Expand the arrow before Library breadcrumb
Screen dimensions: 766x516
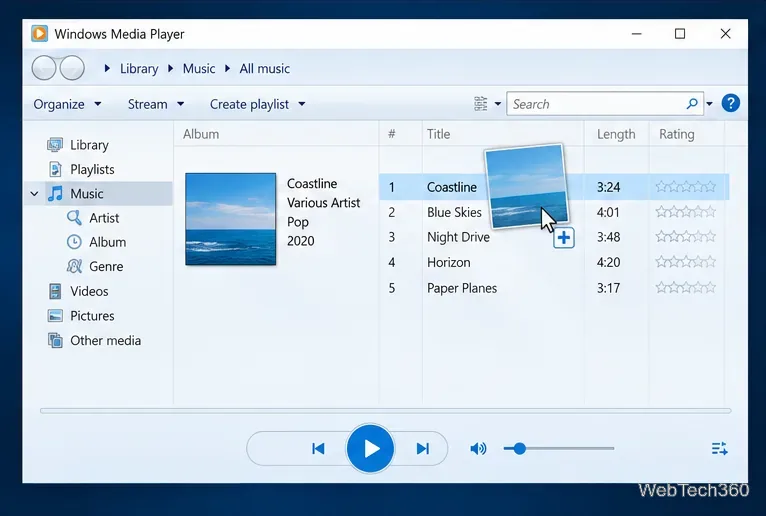107,68
